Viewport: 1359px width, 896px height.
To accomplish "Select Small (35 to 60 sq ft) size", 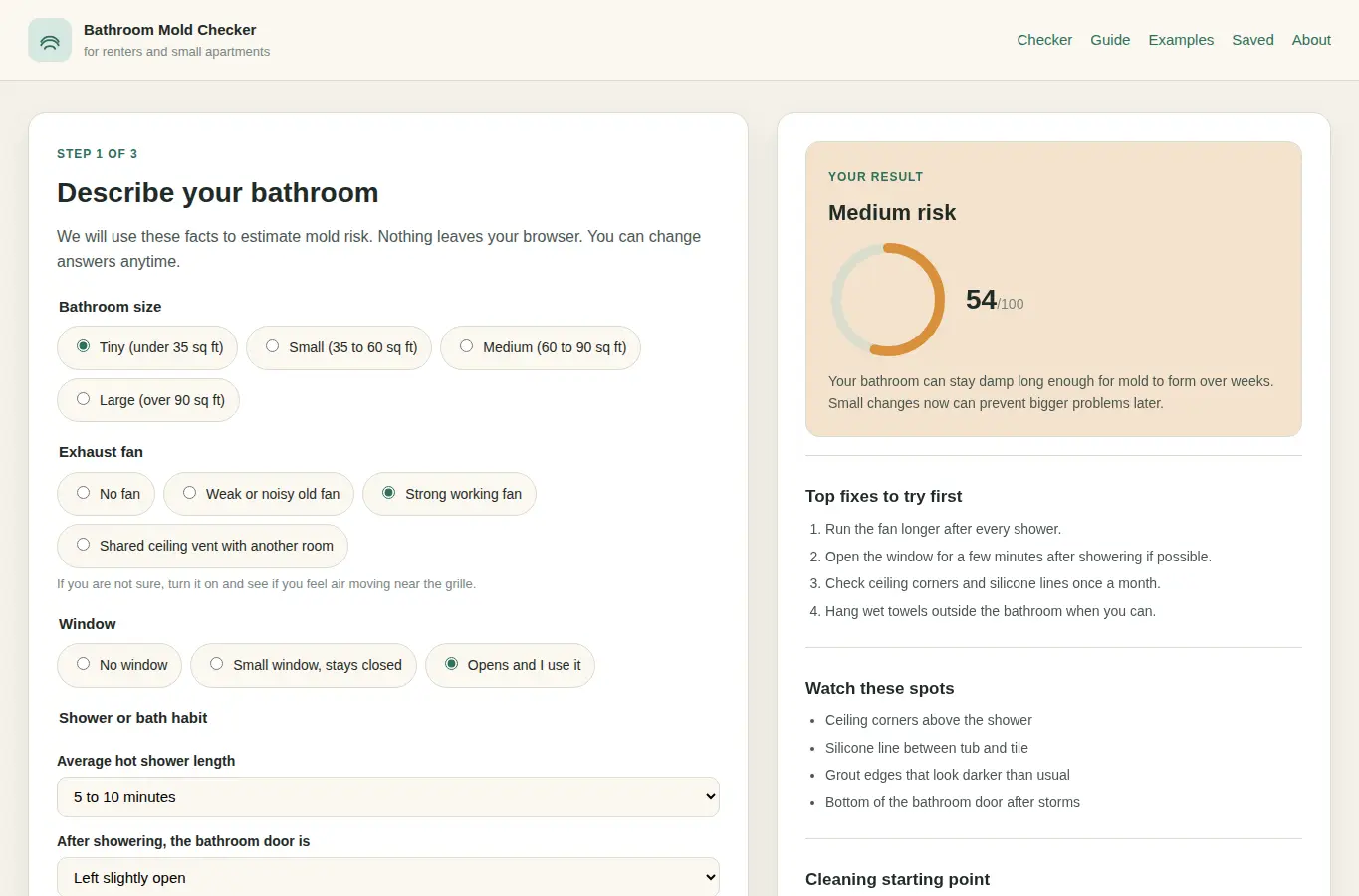I will 340,347.
